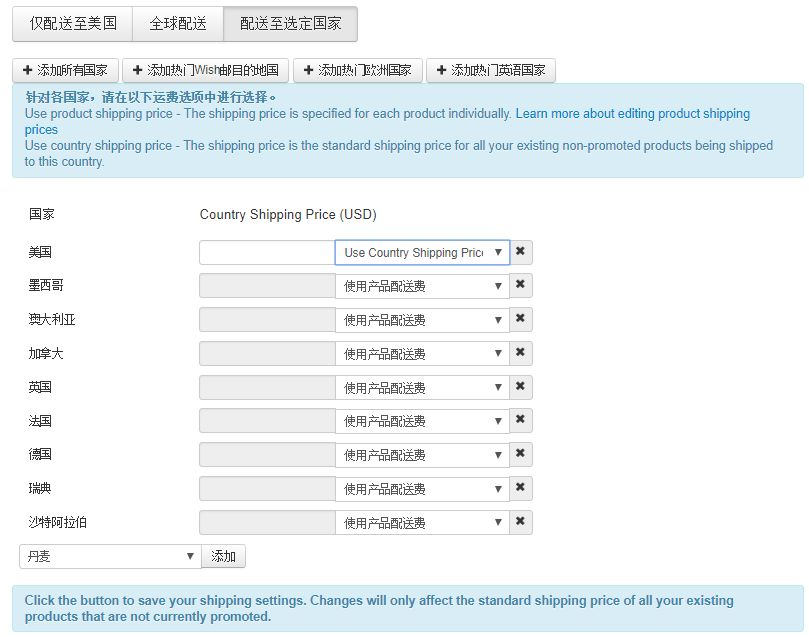Screen dimensions: 809x637
Task: Open the 墨西哥 shipping option dropdown
Action: [422, 286]
